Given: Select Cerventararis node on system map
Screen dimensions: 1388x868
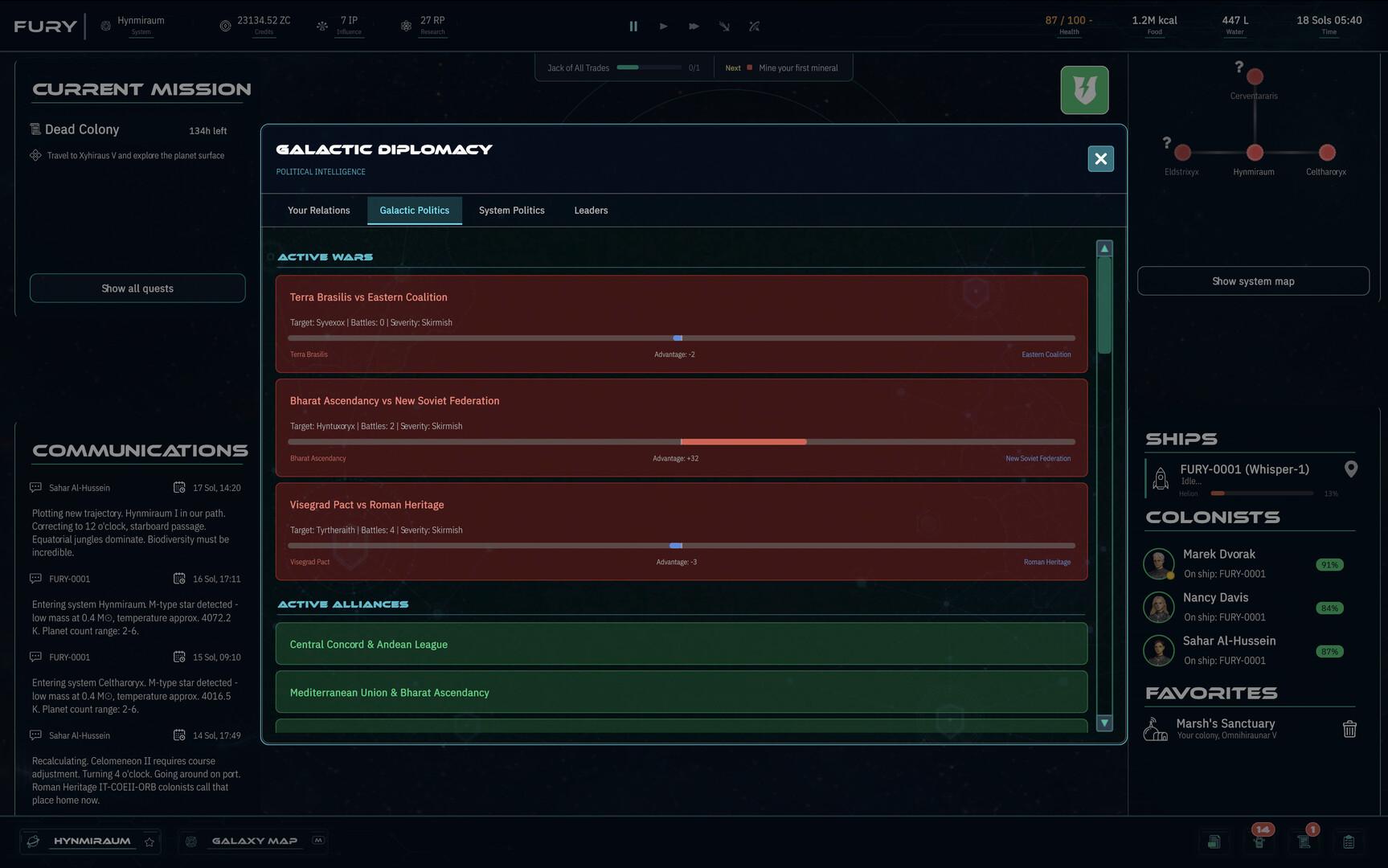Looking at the screenshot, I should coord(1255,77).
